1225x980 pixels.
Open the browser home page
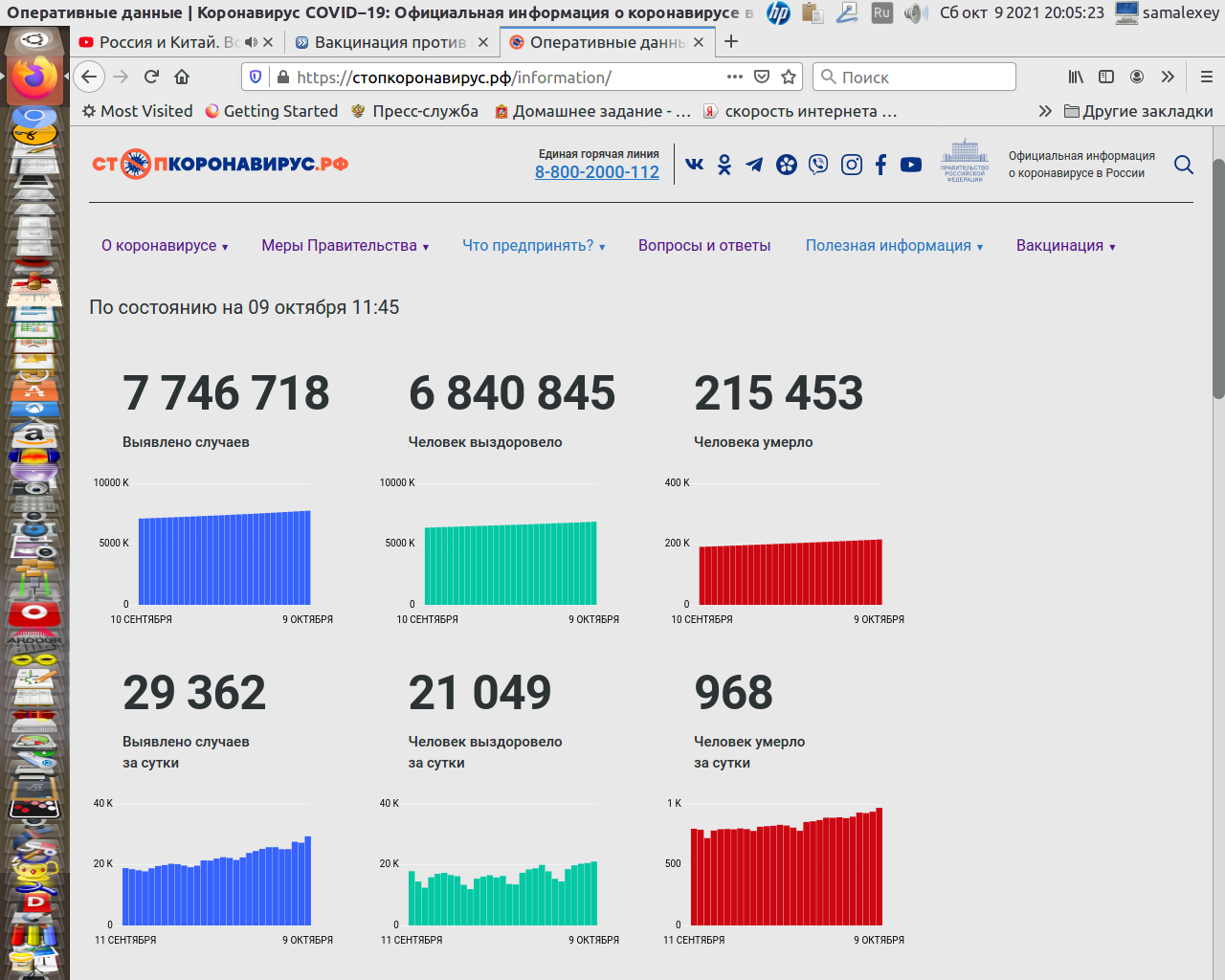click(182, 77)
